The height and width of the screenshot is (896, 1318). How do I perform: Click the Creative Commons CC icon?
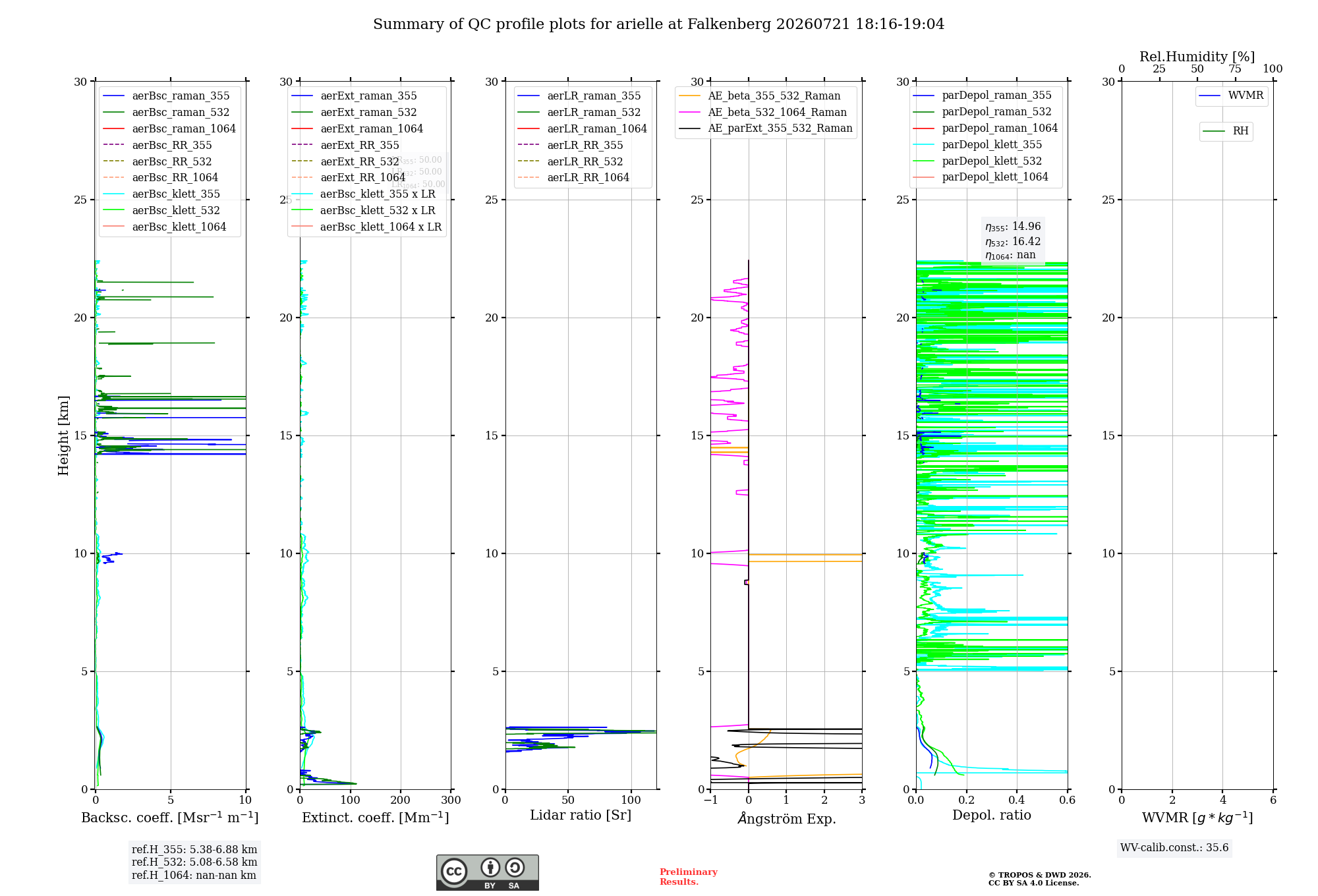pyautogui.click(x=454, y=871)
